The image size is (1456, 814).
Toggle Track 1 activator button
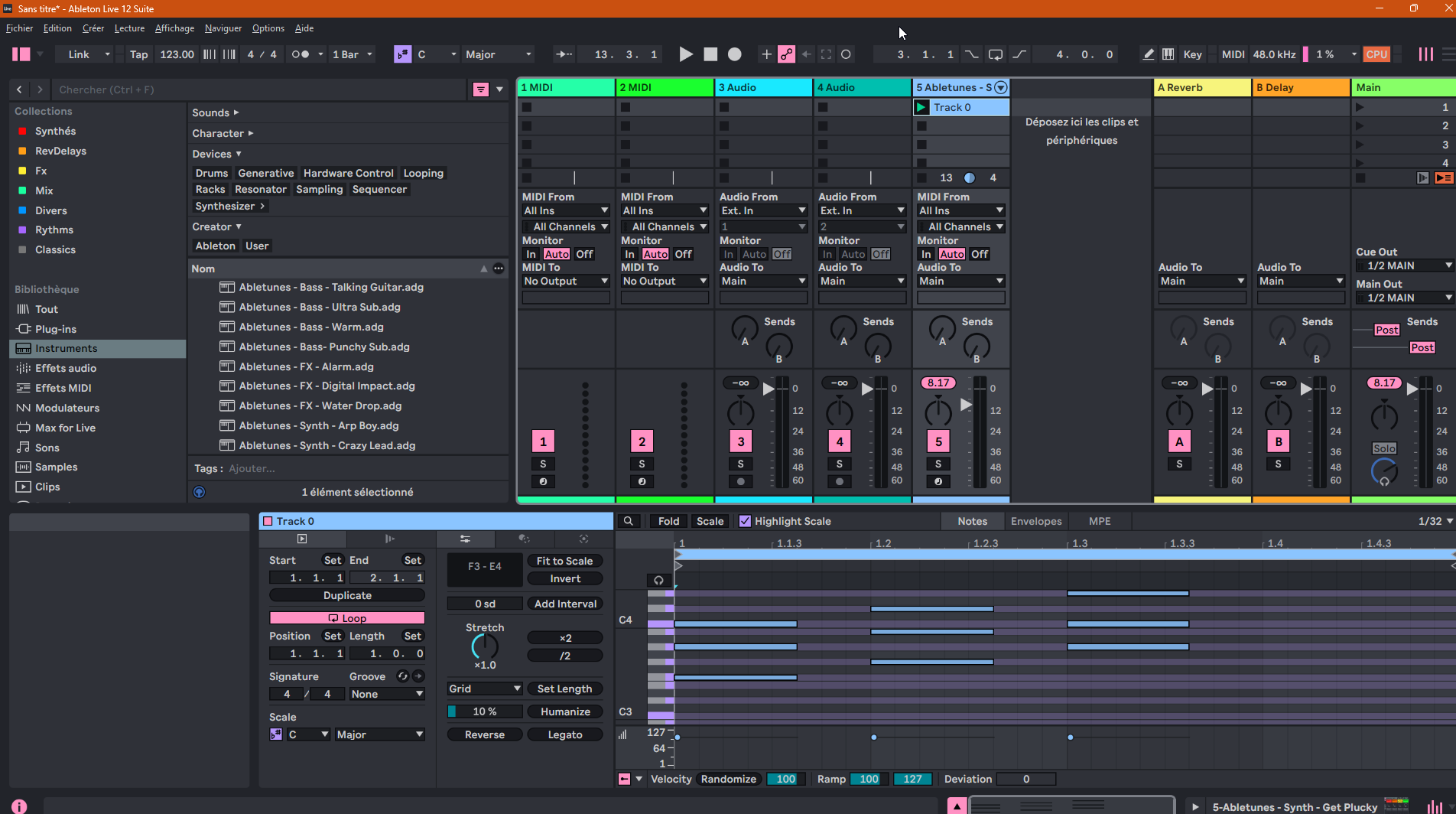(x=543, y=441)
